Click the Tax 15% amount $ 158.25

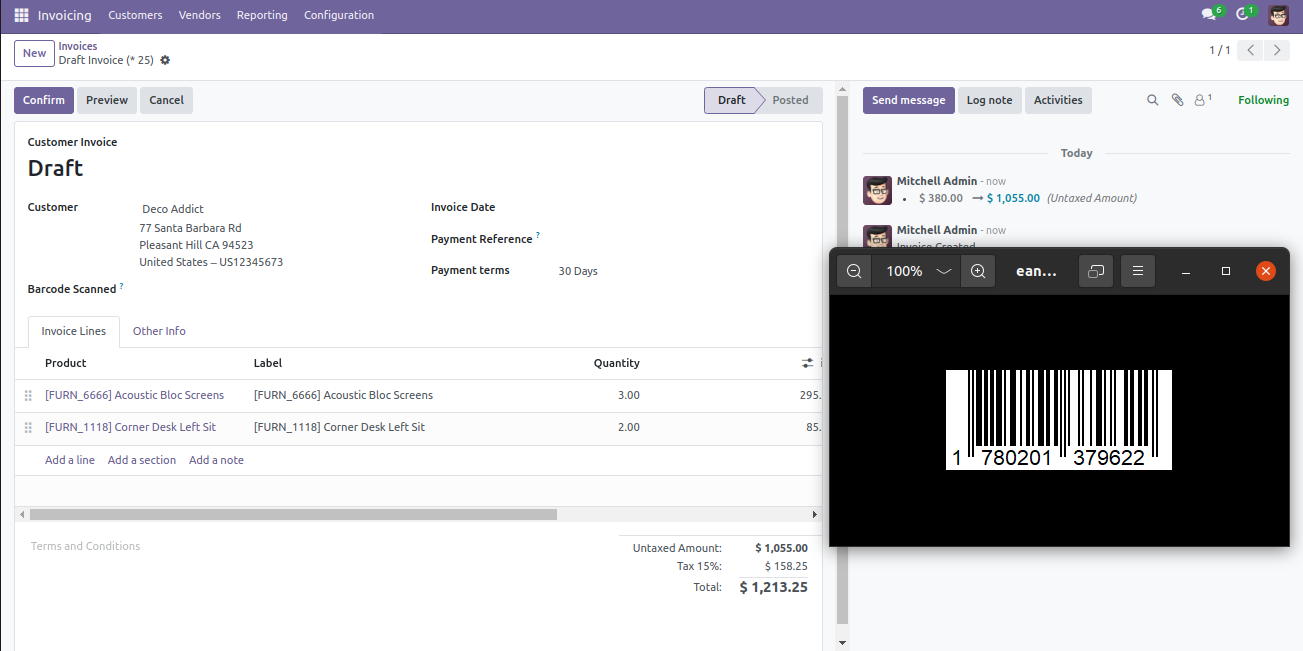786,566
